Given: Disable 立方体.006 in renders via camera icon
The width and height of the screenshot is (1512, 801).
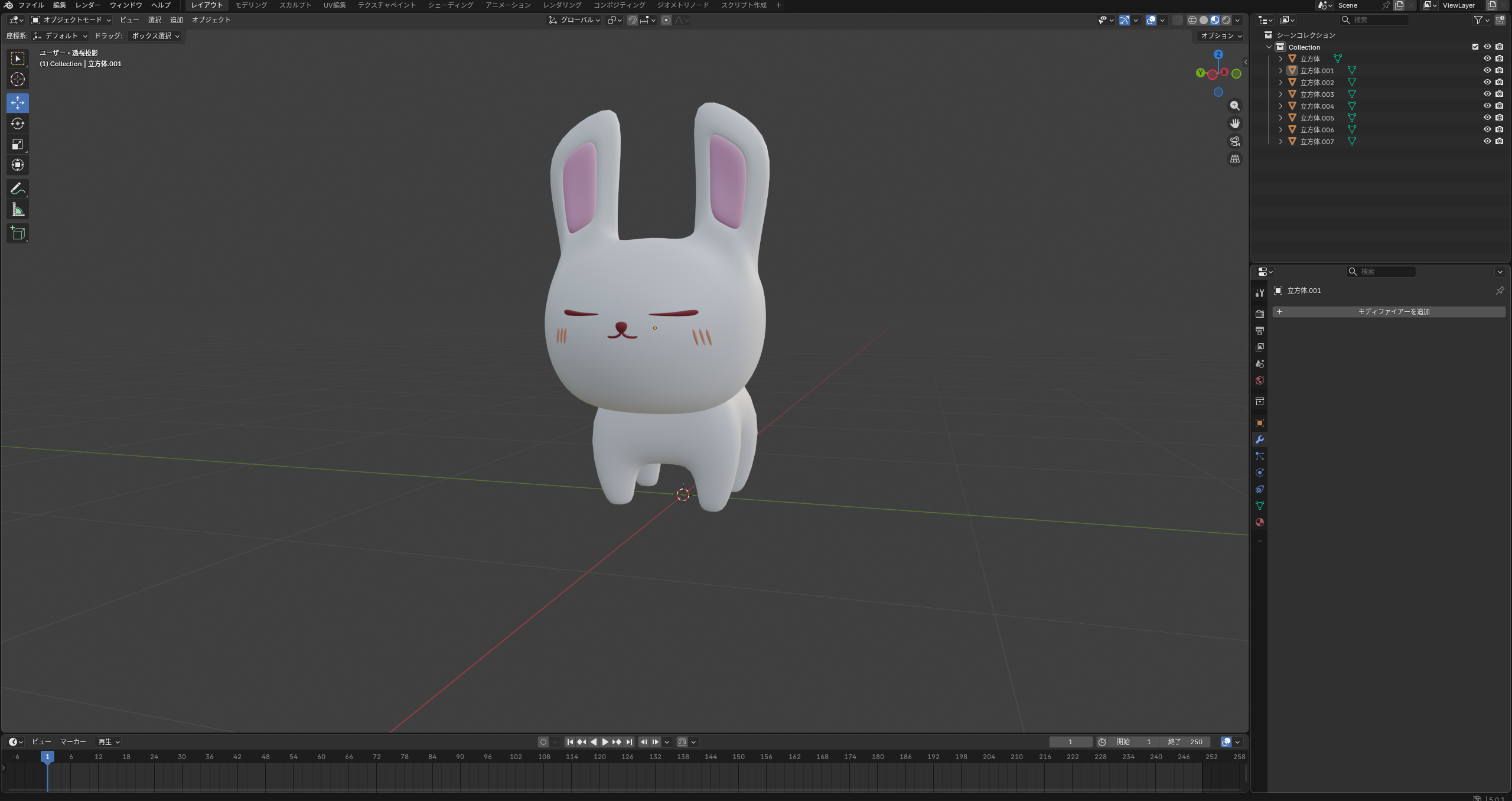Looking at the screenshot, I should 1500,129.
